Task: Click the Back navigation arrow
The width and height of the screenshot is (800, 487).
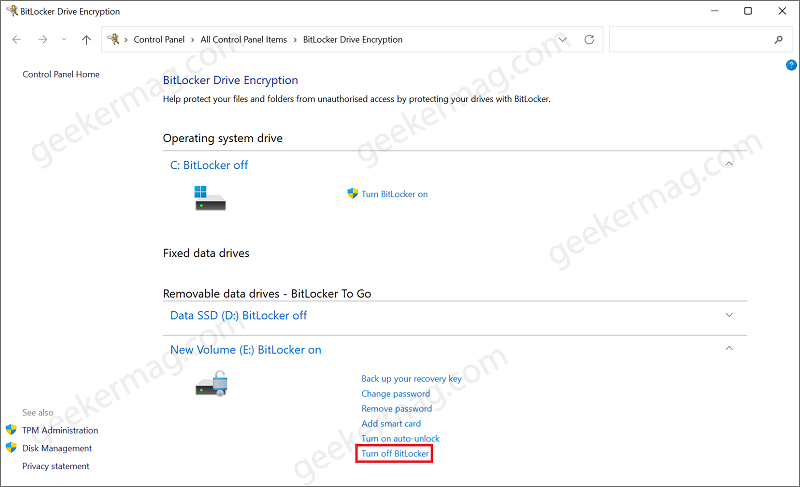Action: tap(17, 39)
